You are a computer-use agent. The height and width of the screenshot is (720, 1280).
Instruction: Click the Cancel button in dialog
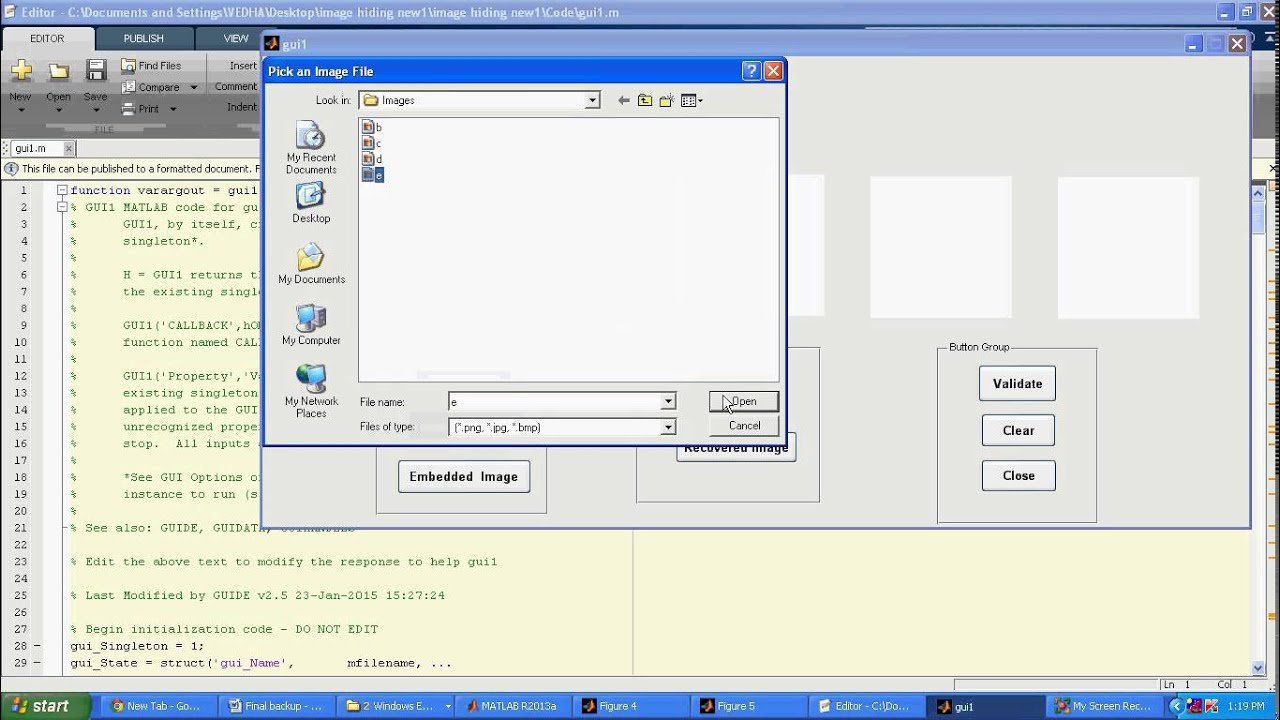pyautogui.click(x=744, y=425)
